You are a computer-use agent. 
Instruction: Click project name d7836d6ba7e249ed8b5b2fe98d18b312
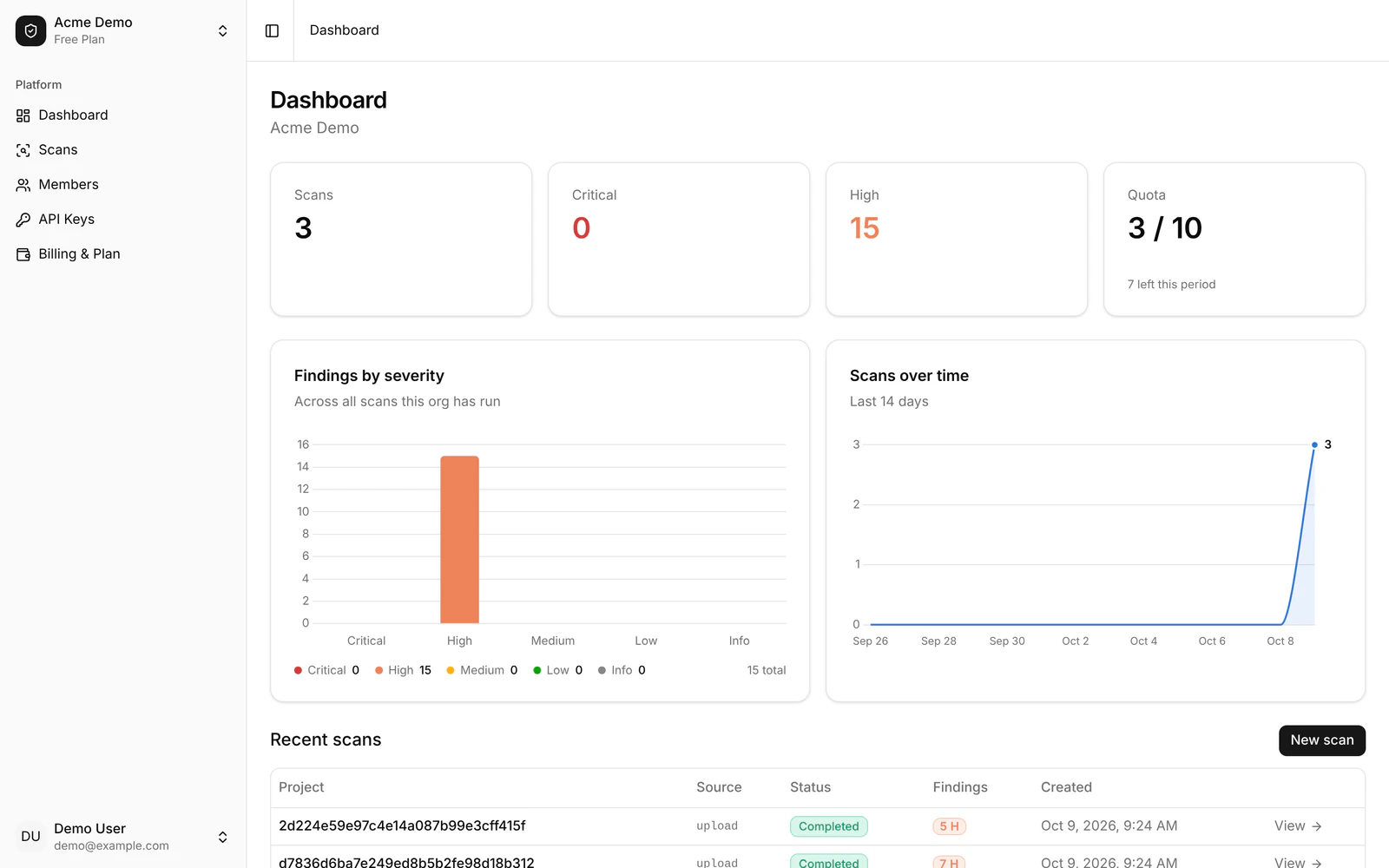pyautogui.click(x=406, y=862)
